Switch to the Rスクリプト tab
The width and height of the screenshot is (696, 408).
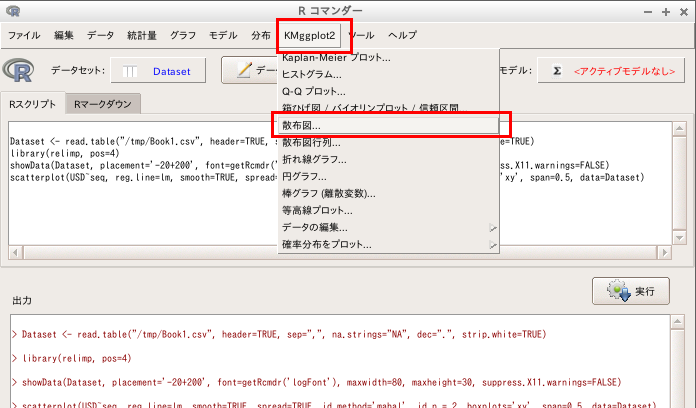point(33,104)
